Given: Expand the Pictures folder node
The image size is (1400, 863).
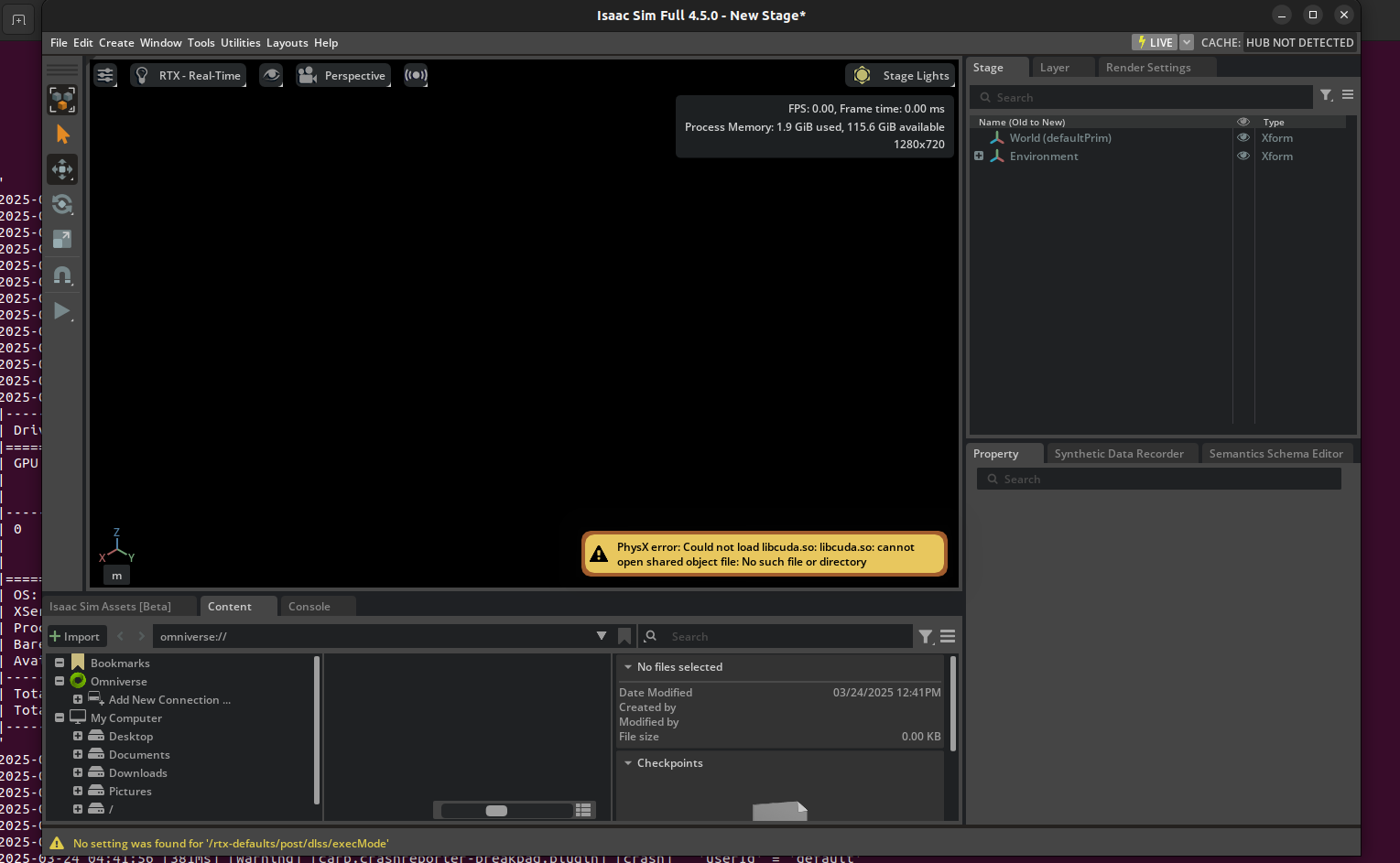Looking at the screenshot, I should coord(78,791).
